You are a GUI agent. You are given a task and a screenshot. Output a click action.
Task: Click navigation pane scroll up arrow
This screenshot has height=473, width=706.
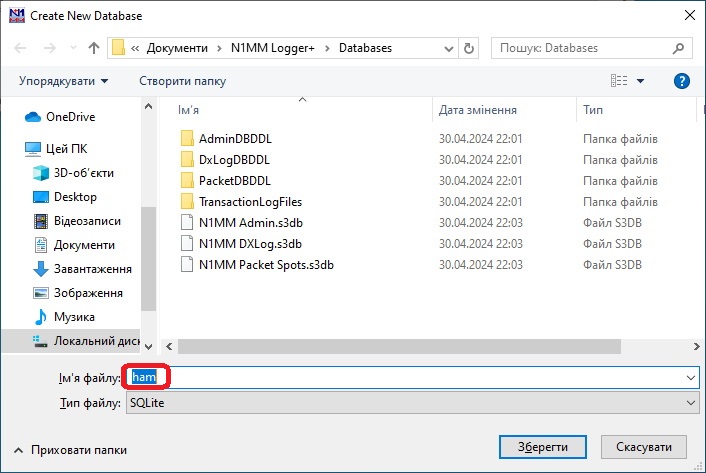click(x=148, y=107)
